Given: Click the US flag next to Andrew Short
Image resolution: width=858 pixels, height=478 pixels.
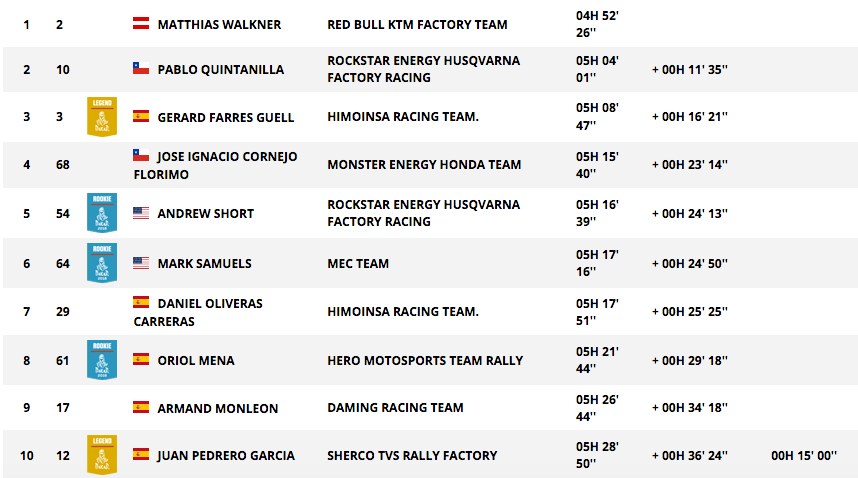Looking at the screenshot, I should (141, 213).
